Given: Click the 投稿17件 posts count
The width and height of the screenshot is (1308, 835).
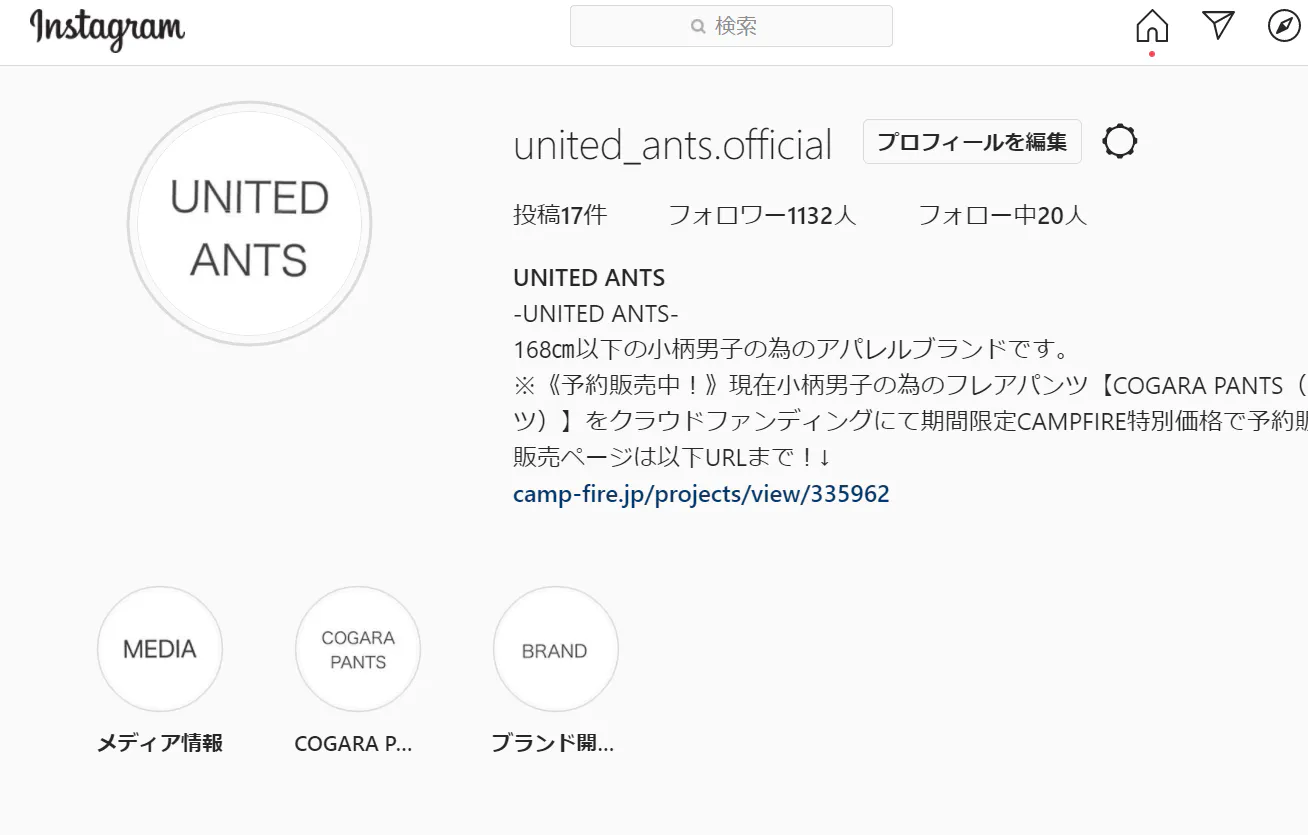Looking at the screenshot, I should tap(560, 215).
